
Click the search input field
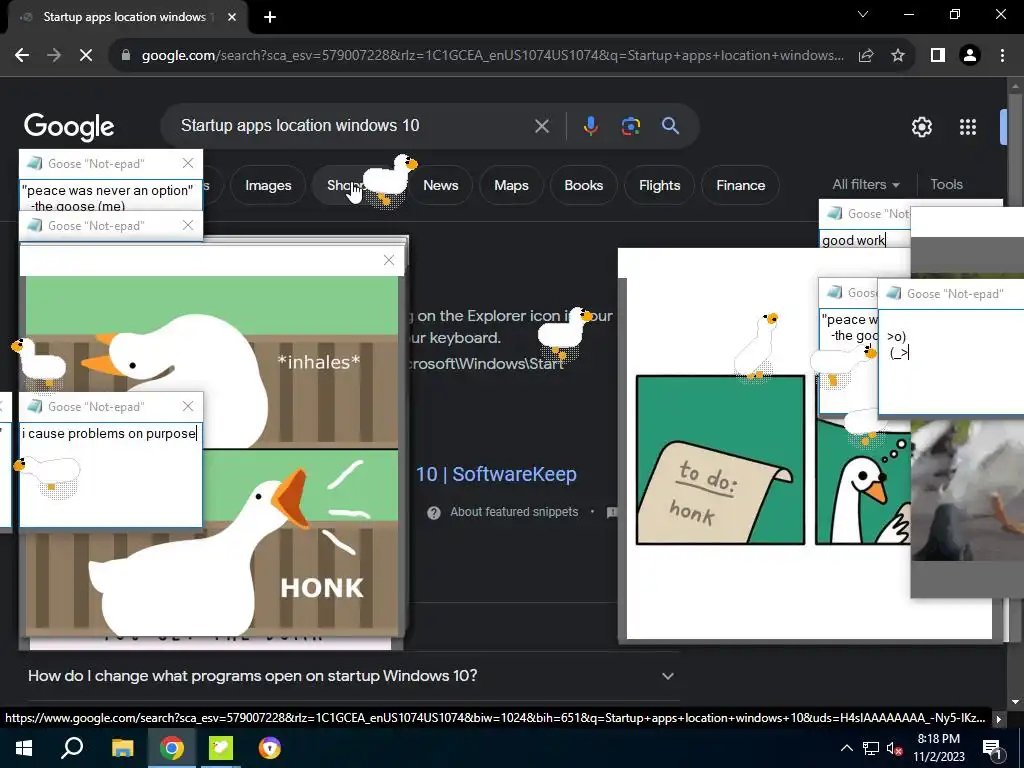(353, 126)
